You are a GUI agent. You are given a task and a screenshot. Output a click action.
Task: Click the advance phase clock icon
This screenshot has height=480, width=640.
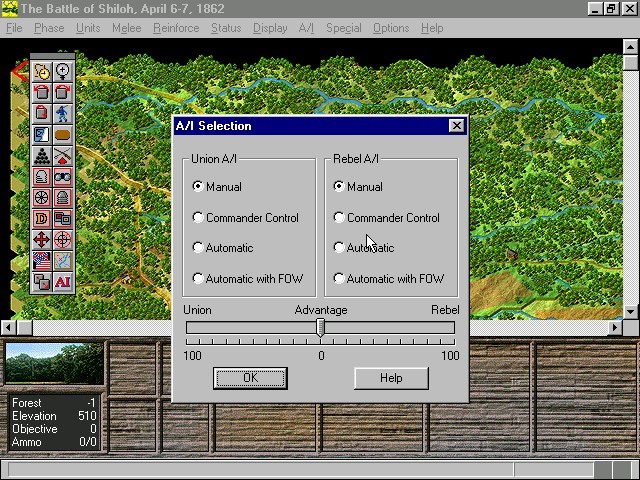(41, 71)
